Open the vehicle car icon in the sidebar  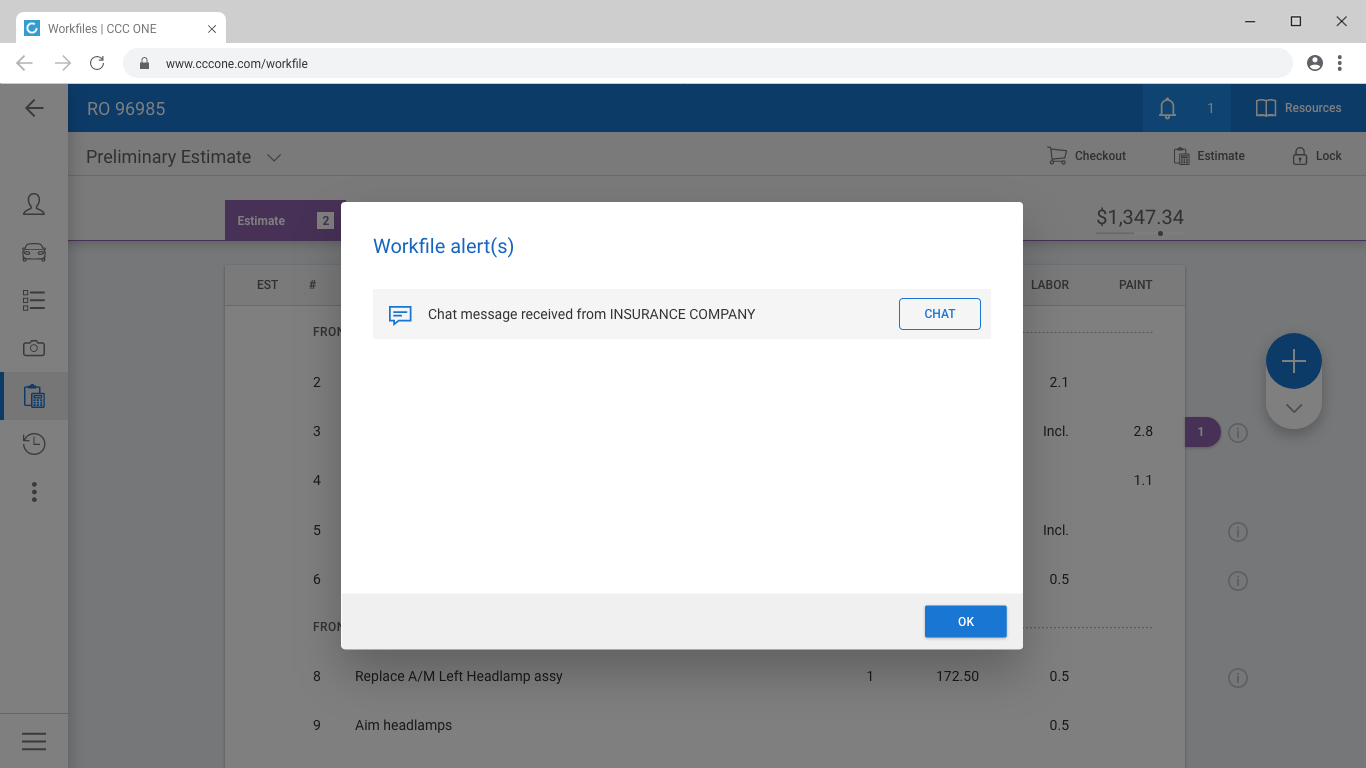[x=34, y=252]
